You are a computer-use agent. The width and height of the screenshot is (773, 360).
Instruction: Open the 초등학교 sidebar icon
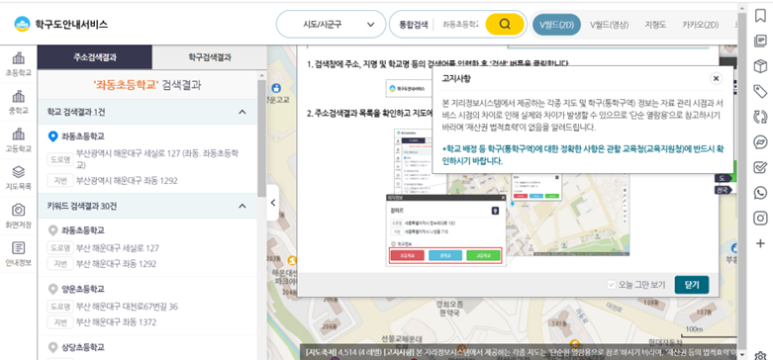point(18,64)
